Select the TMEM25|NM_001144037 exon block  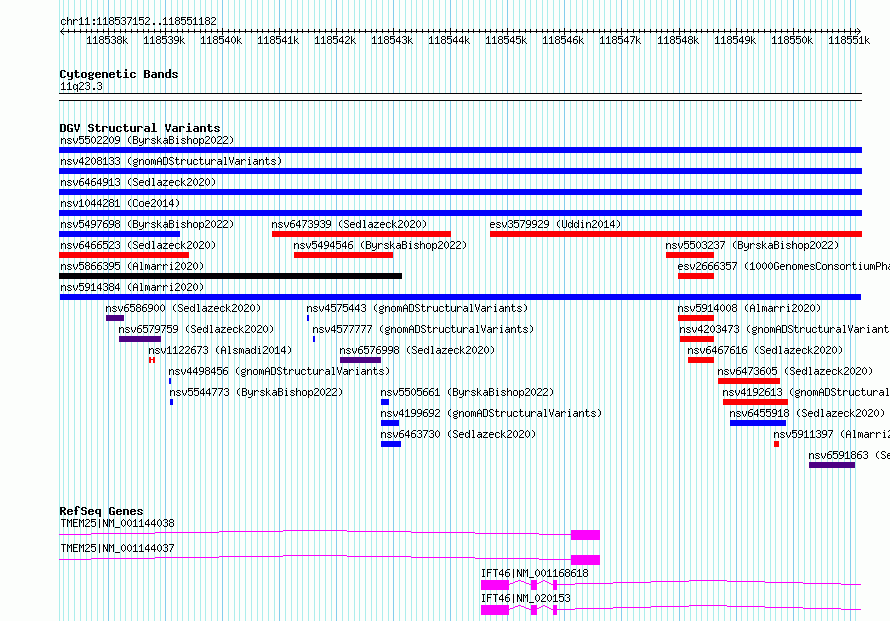[x=585, y=560]
